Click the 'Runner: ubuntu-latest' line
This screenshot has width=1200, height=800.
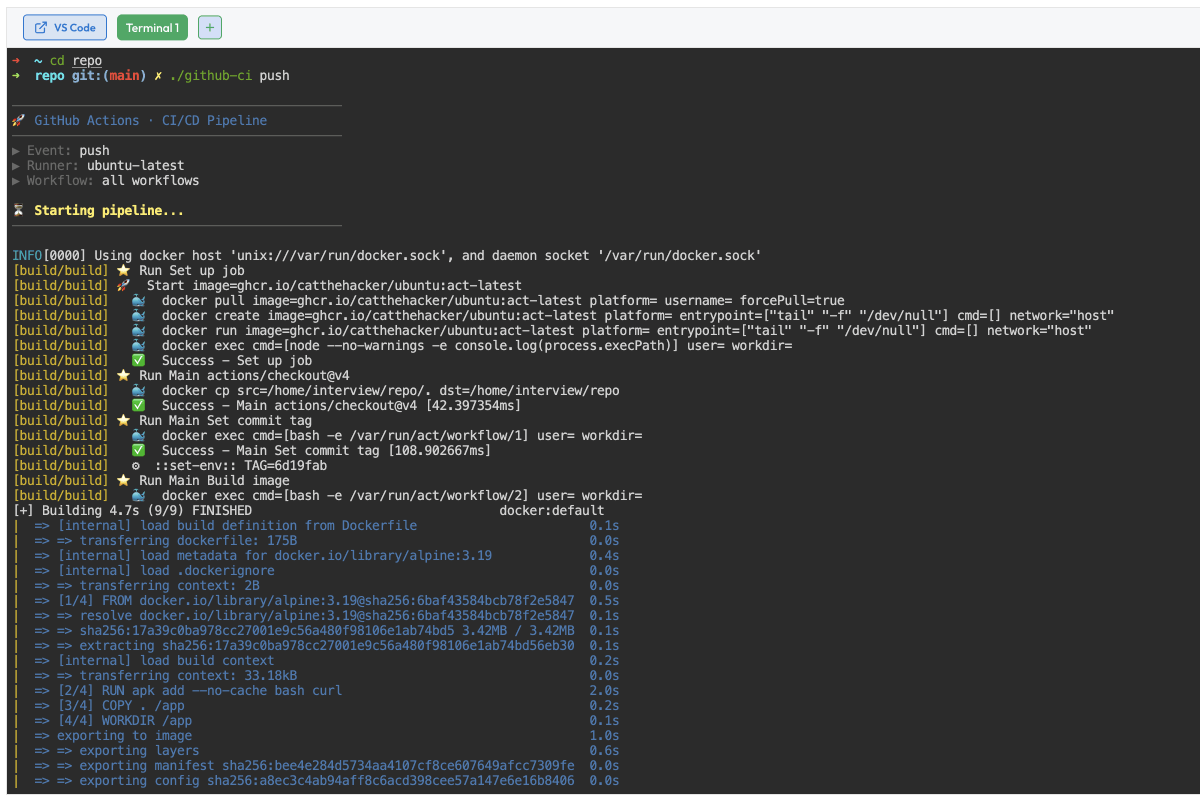pos(98,166)
